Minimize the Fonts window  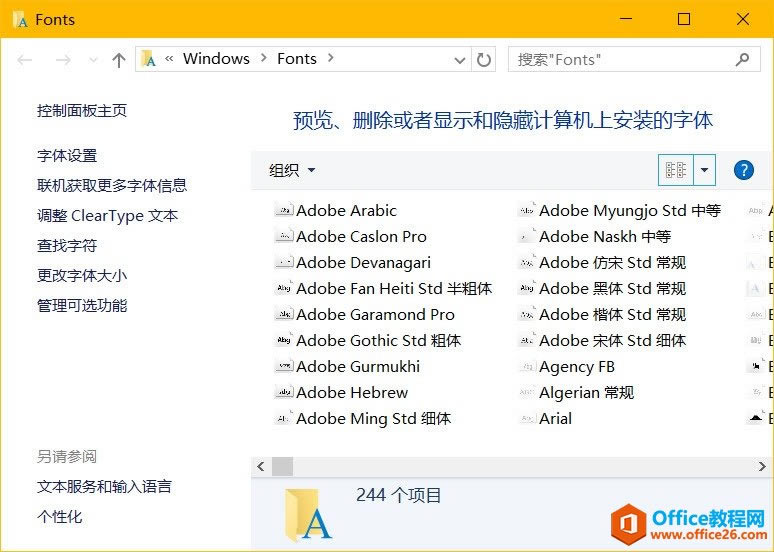click(x=626, y=19)
